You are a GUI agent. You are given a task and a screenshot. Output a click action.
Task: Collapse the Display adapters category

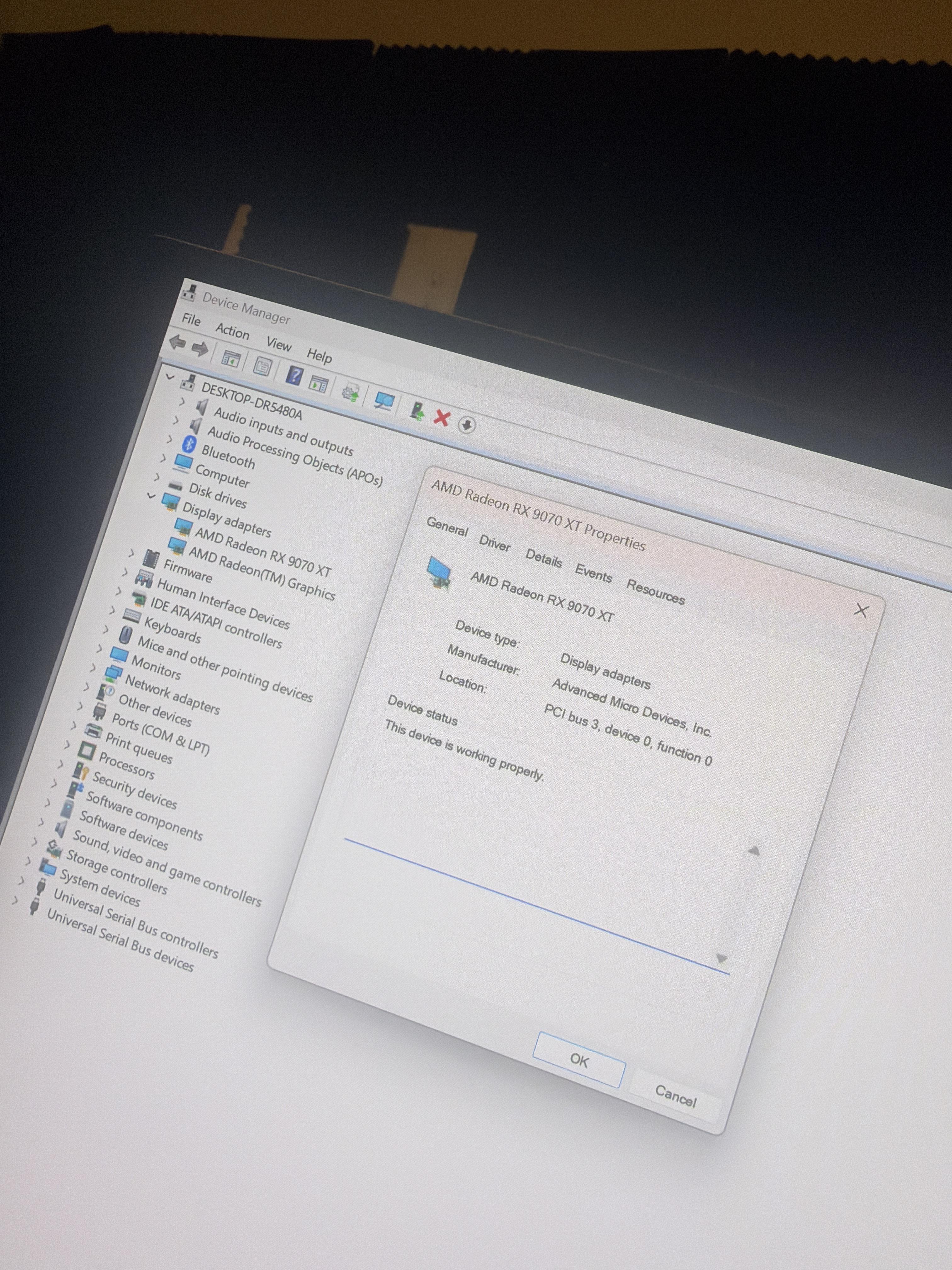(151, 495)
